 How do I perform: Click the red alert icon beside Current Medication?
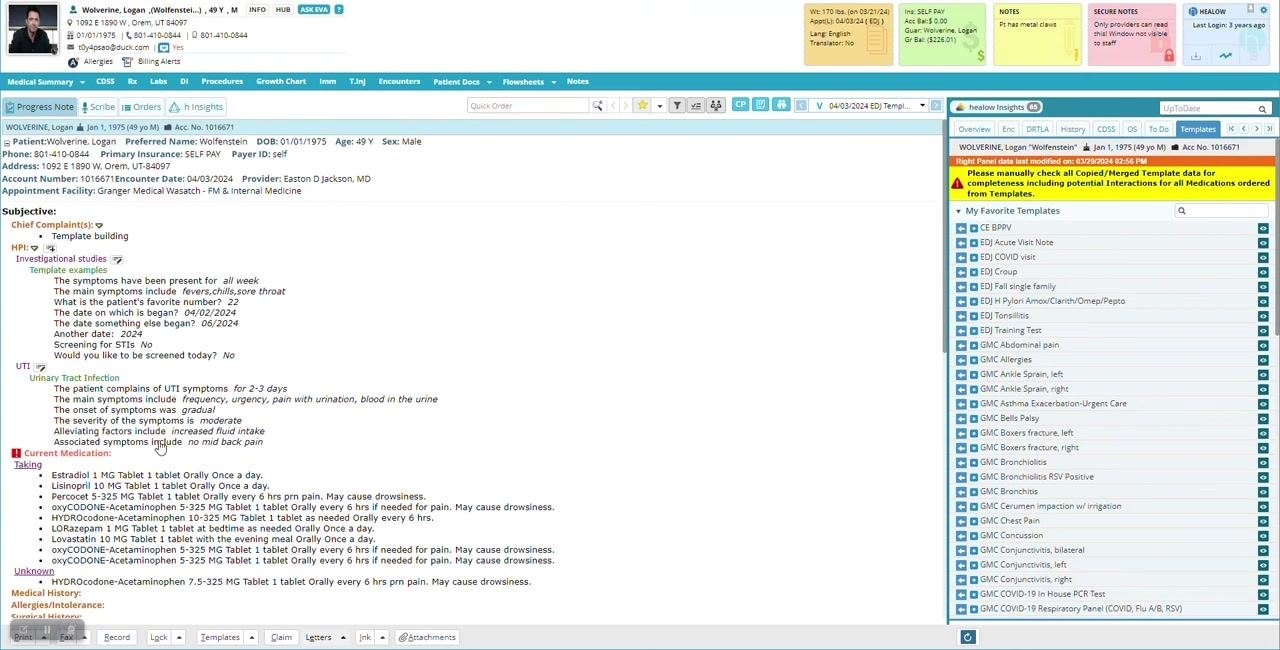point(16,453)
